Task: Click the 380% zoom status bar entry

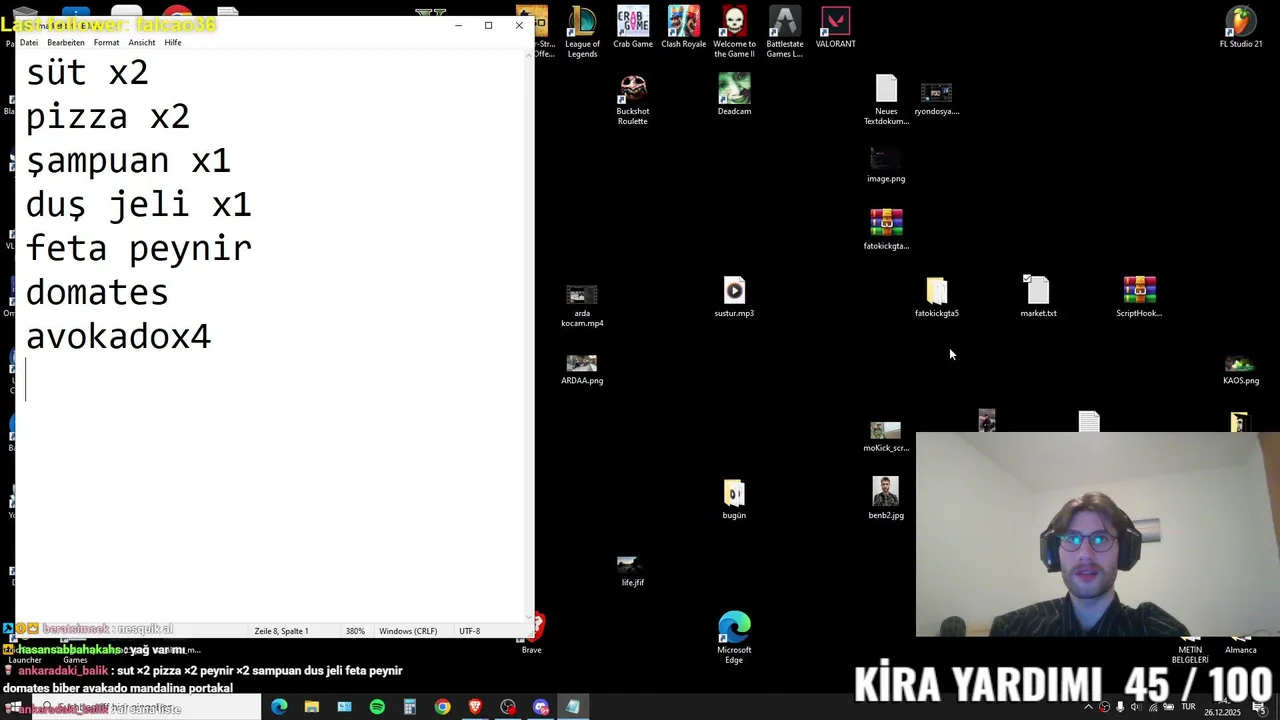Action: coord(355,631)
